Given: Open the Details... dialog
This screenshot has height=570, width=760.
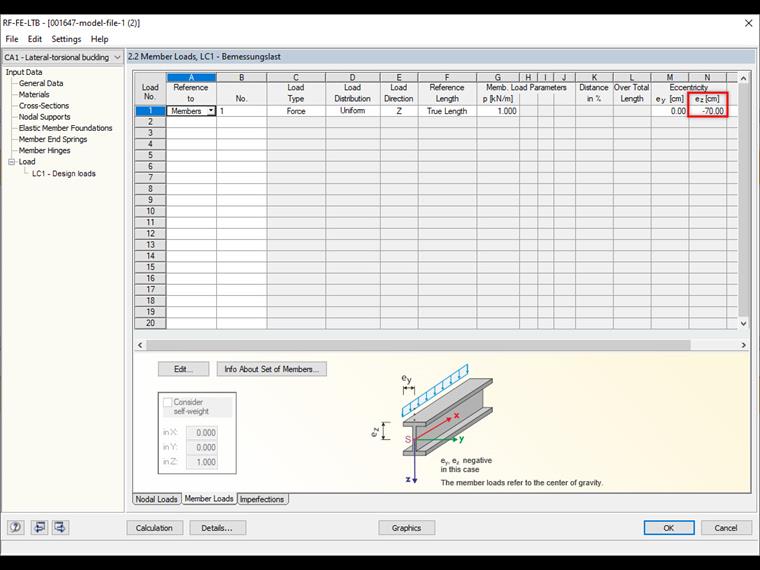Looking at the screenshot, I should [x=218, y=528].
